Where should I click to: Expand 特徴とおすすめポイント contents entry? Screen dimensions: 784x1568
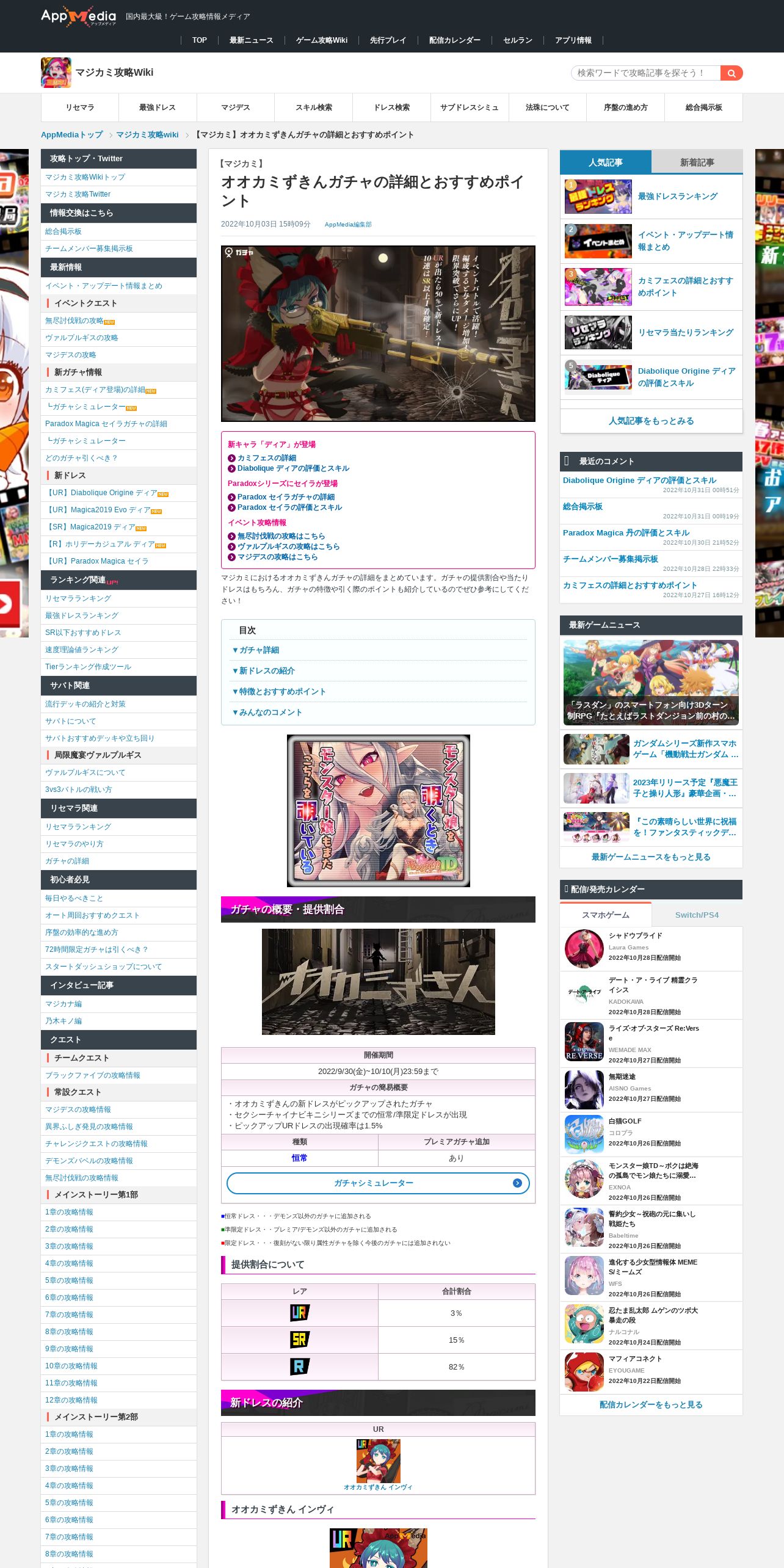coord(279,692)
